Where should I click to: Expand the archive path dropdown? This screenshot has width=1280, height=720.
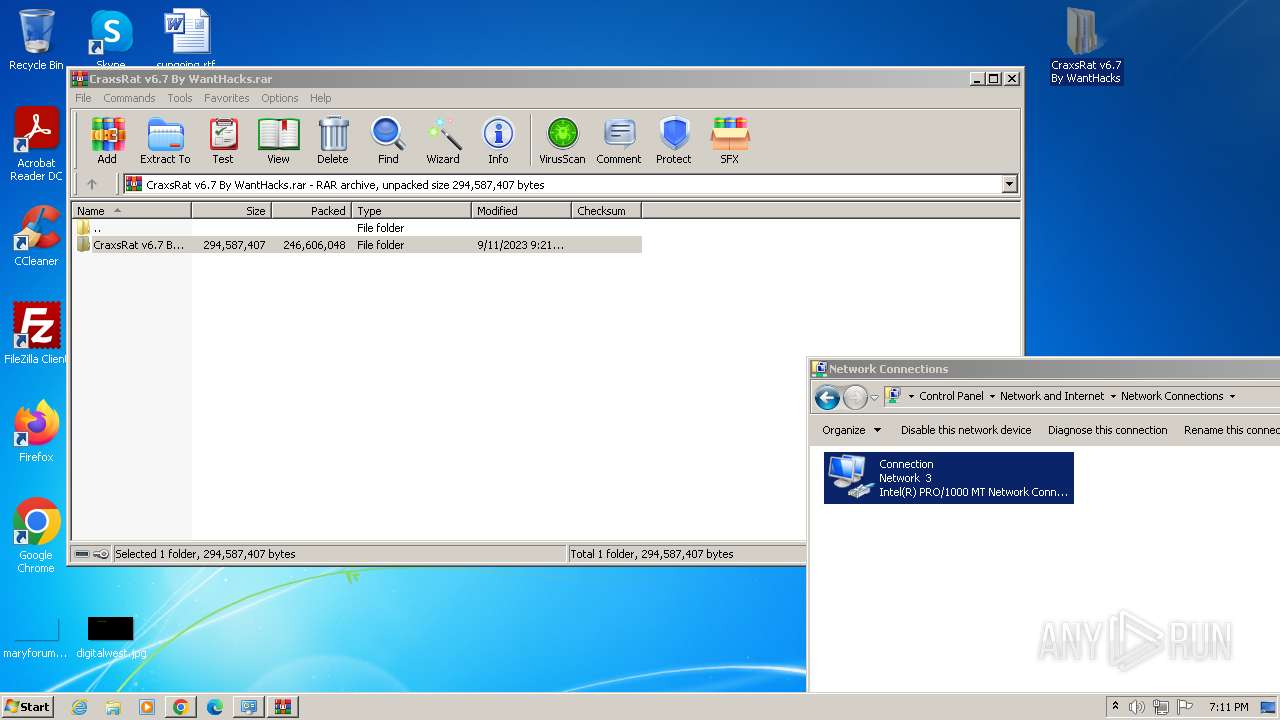pos(1009,184)
